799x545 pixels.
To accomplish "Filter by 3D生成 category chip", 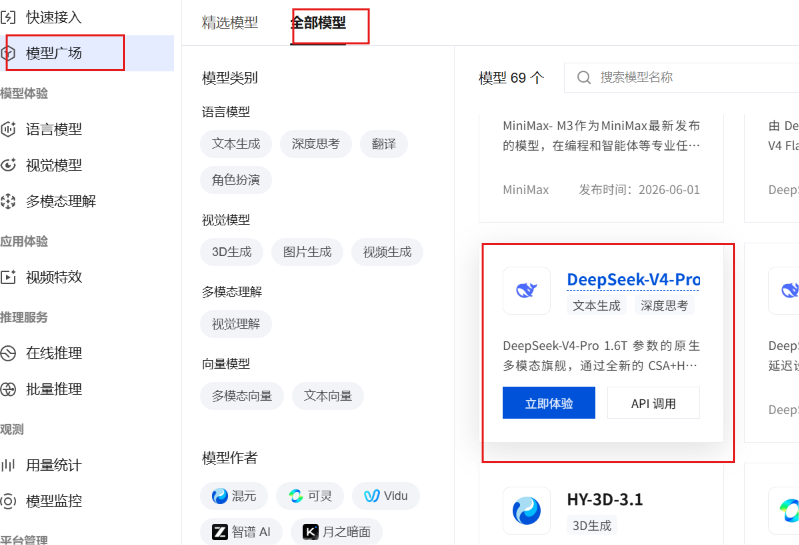I will pos(232,252).
